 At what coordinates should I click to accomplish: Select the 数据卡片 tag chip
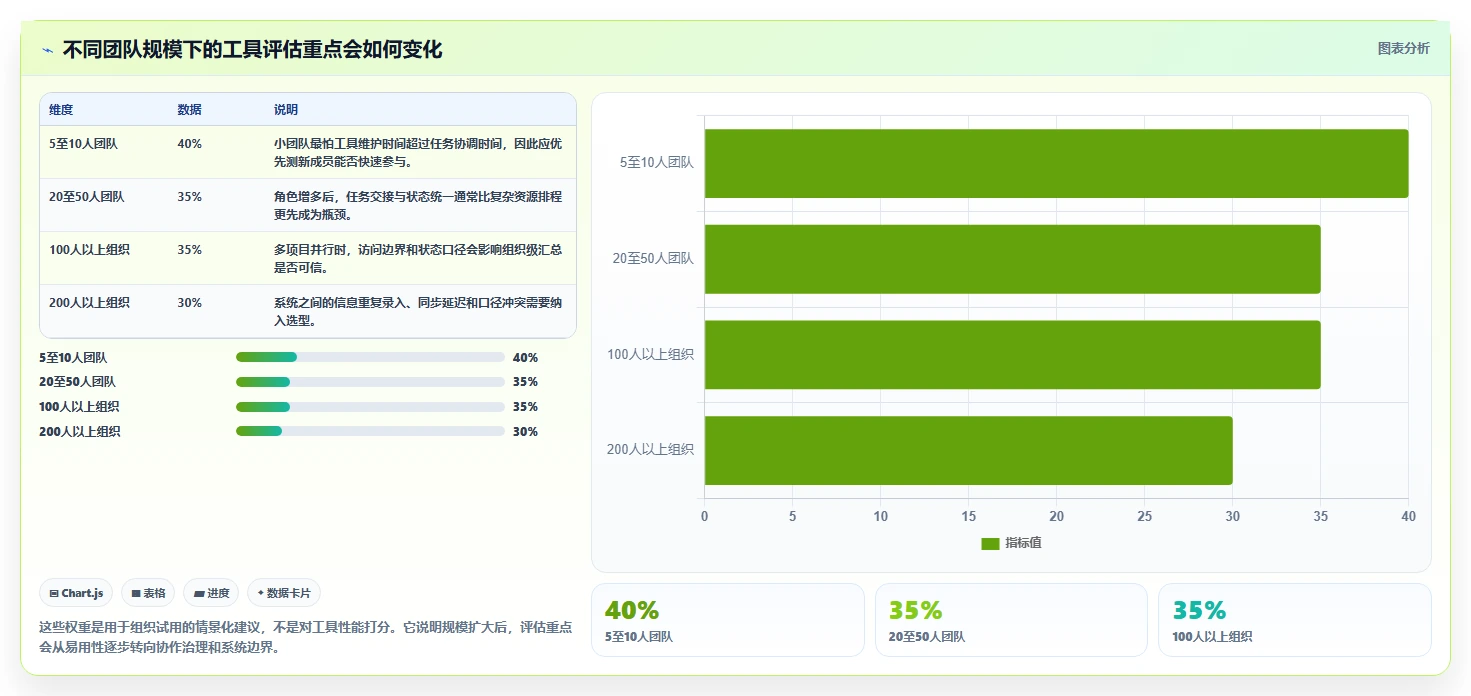284,593
